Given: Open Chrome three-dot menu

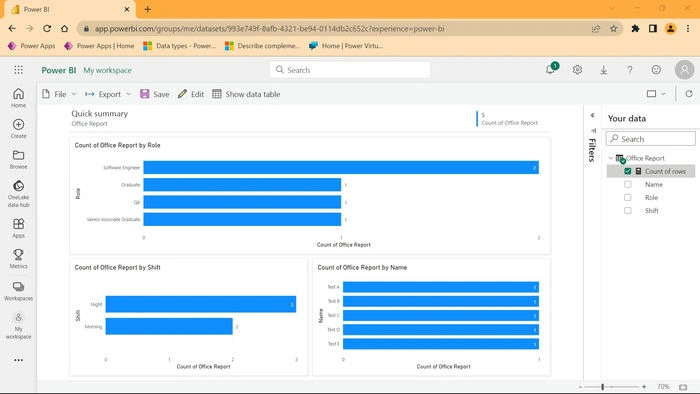Looking at the screenshot, I should [688, 29].
